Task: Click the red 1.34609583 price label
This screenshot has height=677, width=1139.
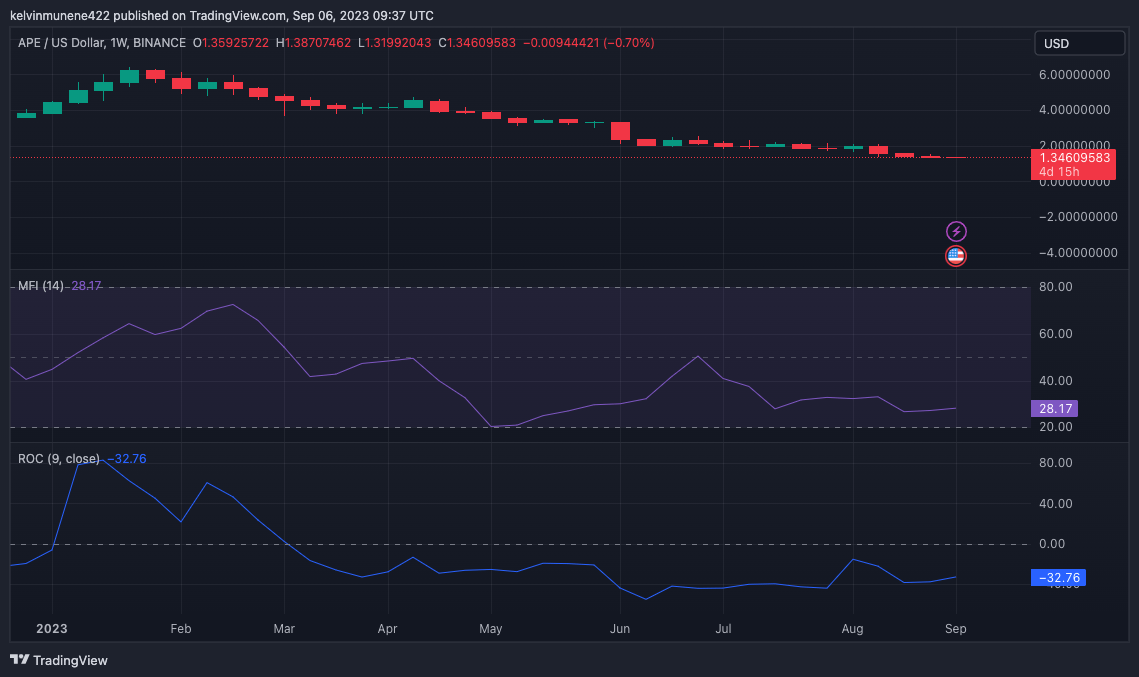Action: (1074, 158)
